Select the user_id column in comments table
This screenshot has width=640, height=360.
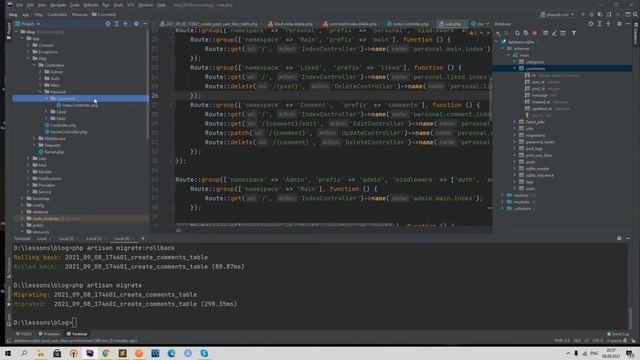tap(539, 82)
